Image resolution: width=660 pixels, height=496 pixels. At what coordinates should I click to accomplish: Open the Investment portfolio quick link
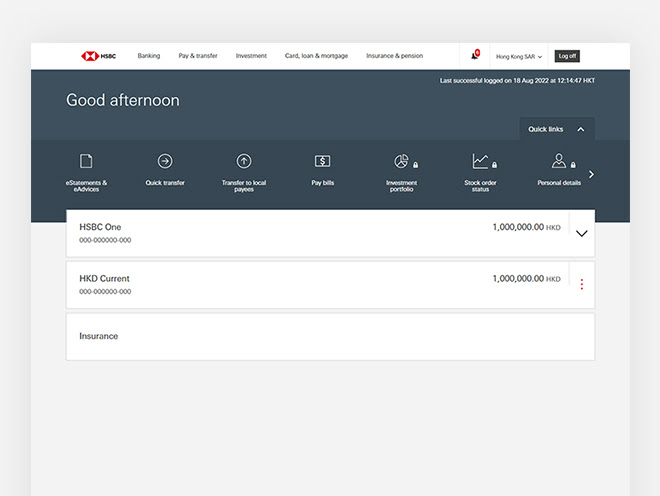402,173
